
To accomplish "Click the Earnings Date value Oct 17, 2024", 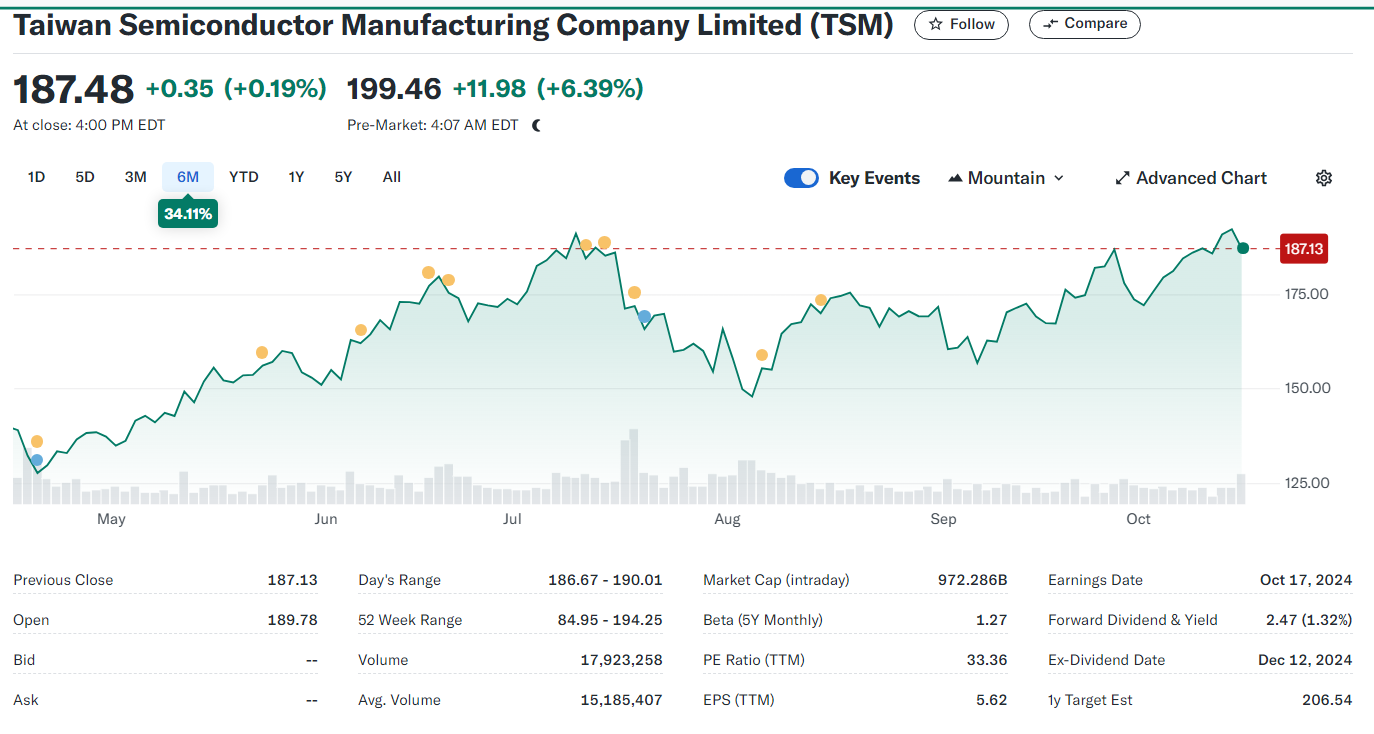I will point(1306,580).
